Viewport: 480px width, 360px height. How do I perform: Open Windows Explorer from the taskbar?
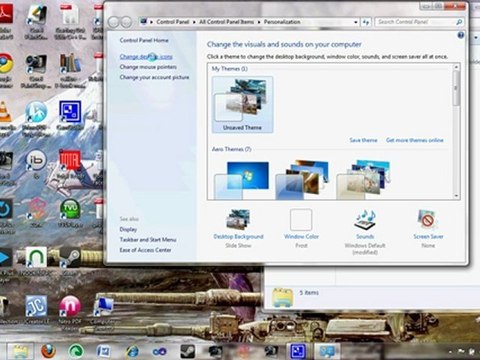tap(20, 351)
